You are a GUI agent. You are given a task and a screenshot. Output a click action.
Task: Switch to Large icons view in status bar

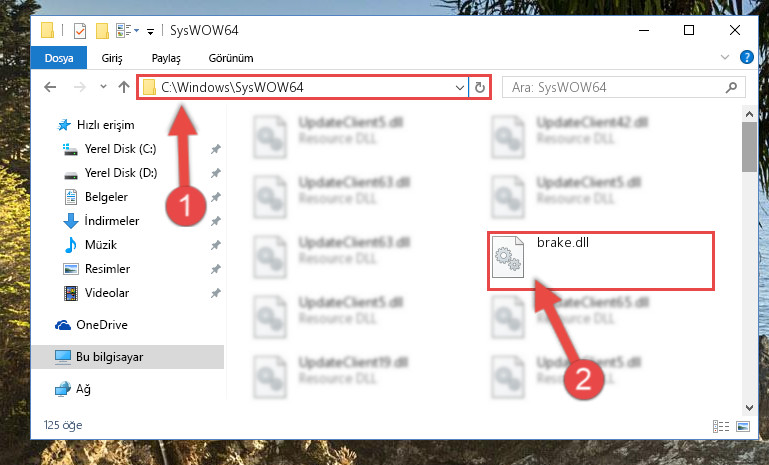pos(743,426)
